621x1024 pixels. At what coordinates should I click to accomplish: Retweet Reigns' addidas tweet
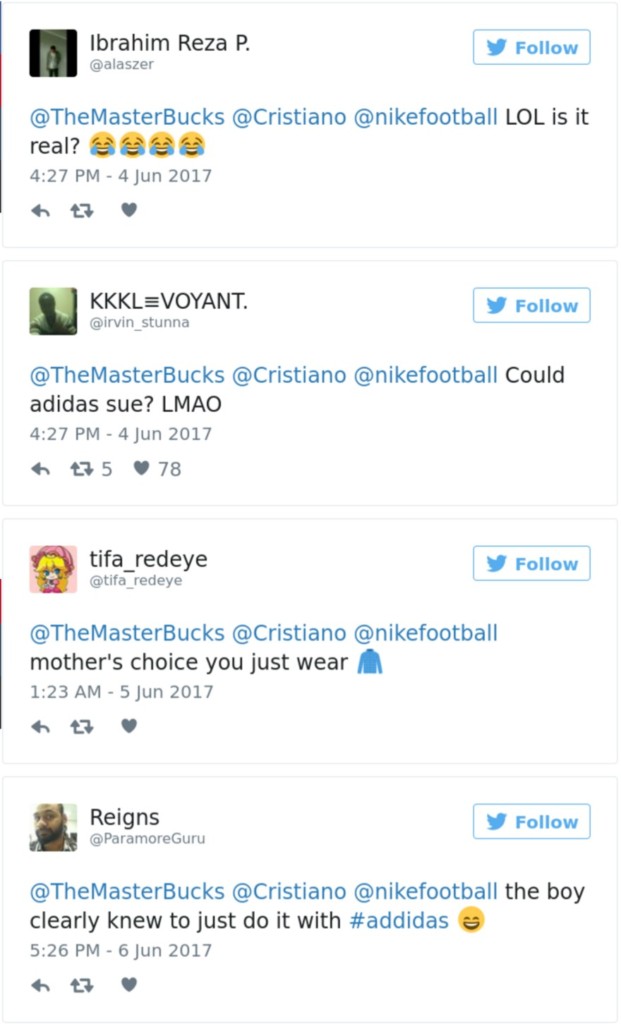click(x=82, y=984)
